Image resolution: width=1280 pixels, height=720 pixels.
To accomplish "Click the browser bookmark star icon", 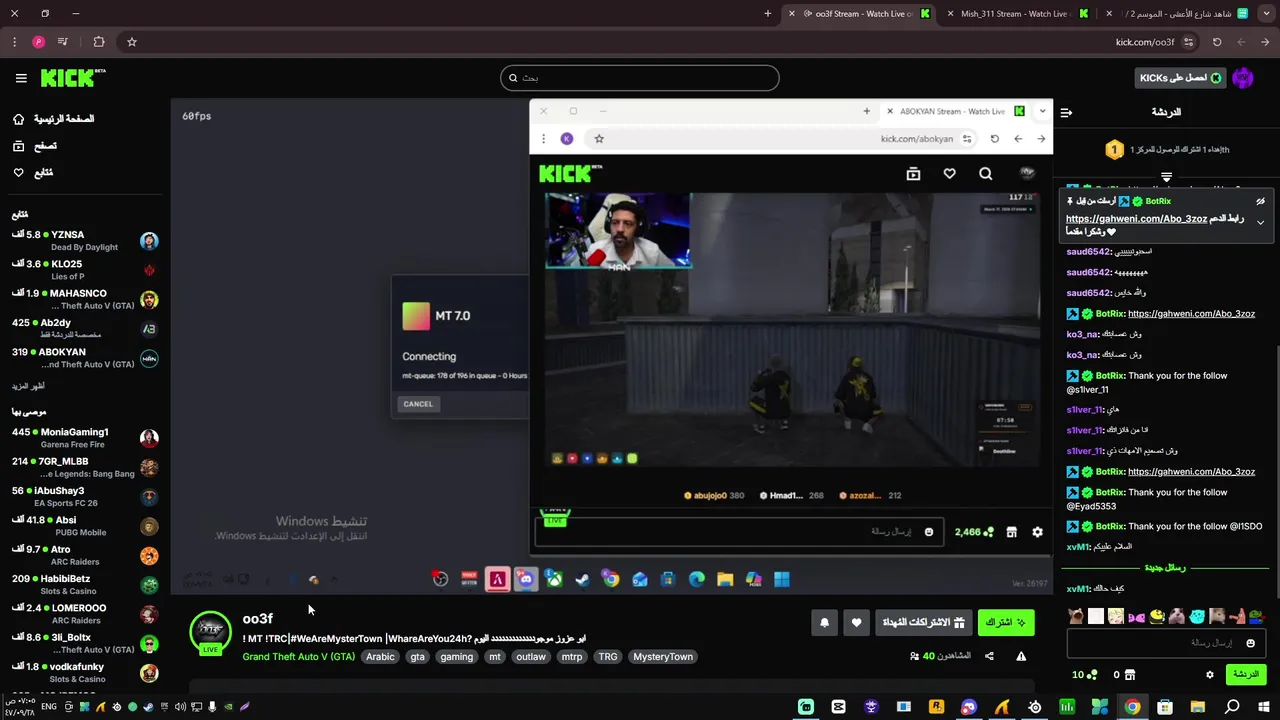I will click(x=131, y=42).
